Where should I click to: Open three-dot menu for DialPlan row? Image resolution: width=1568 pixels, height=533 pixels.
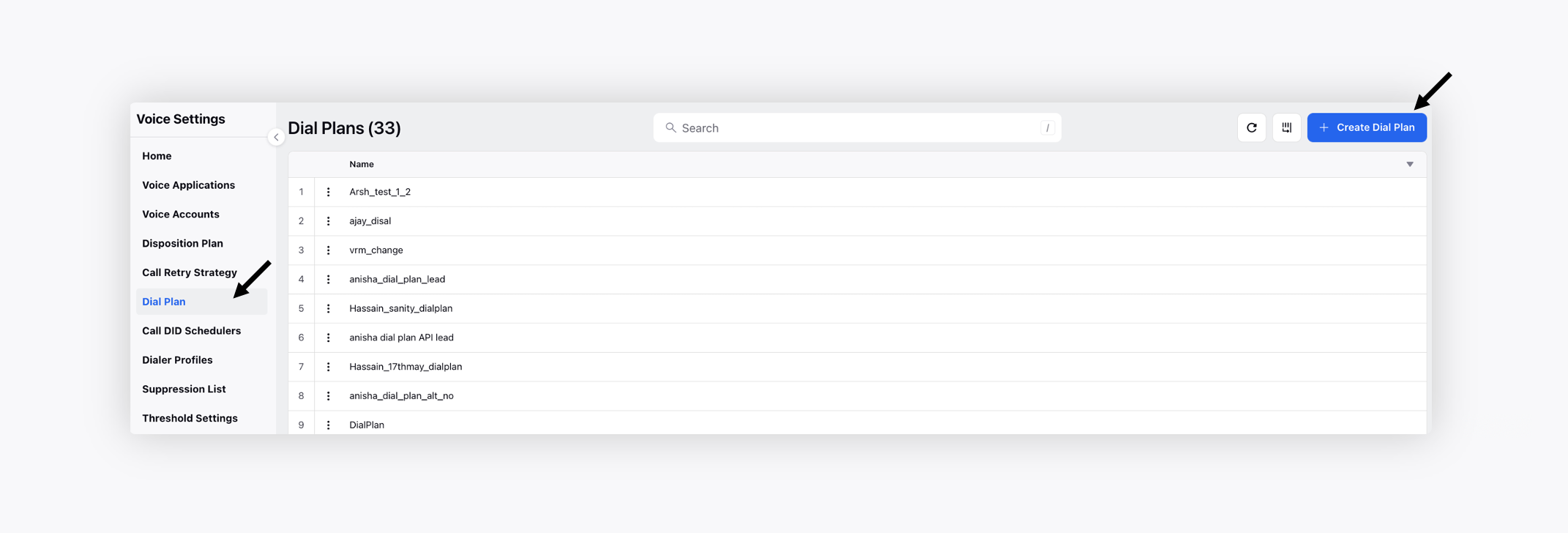coord(328,425)
